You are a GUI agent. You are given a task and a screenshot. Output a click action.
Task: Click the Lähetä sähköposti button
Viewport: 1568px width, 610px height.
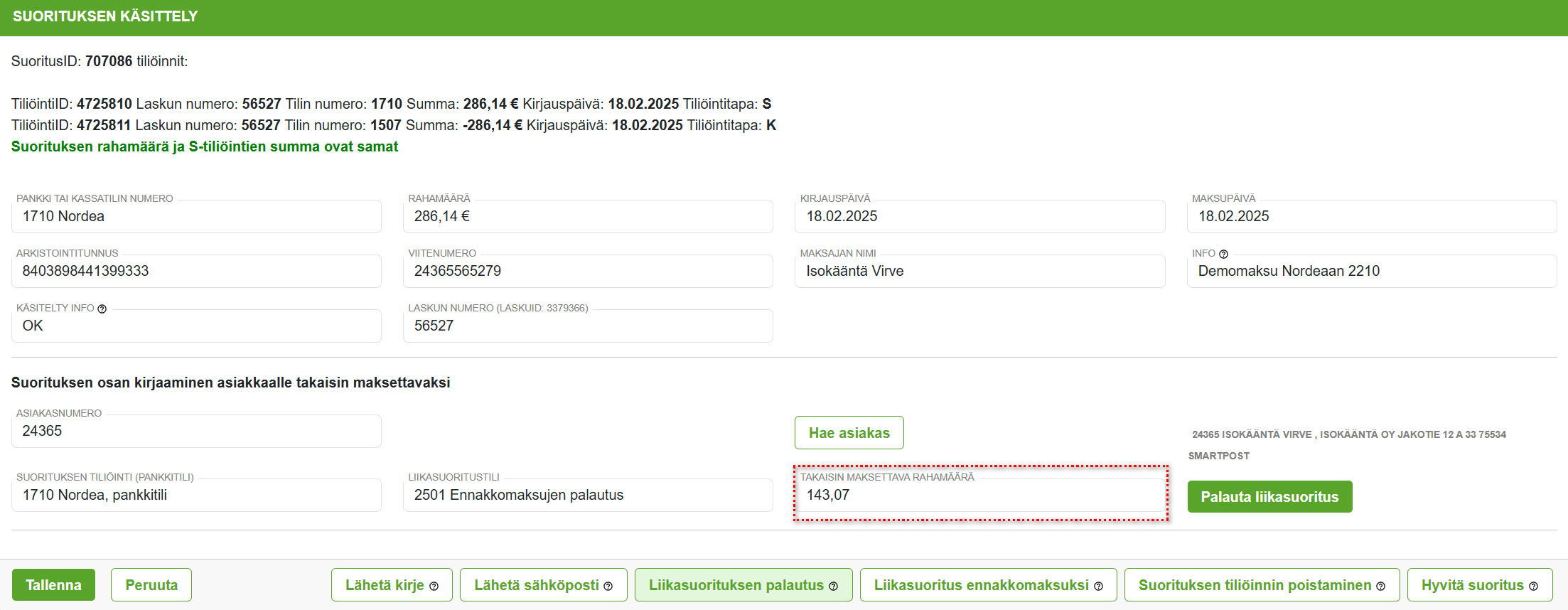coord(543,585)
